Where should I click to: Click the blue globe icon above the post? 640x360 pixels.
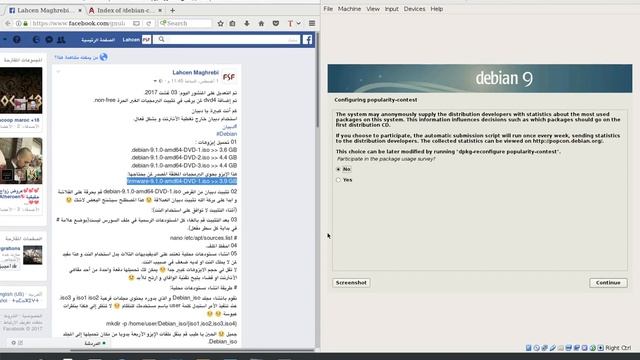pyautogui.click(x=104, y=57)
